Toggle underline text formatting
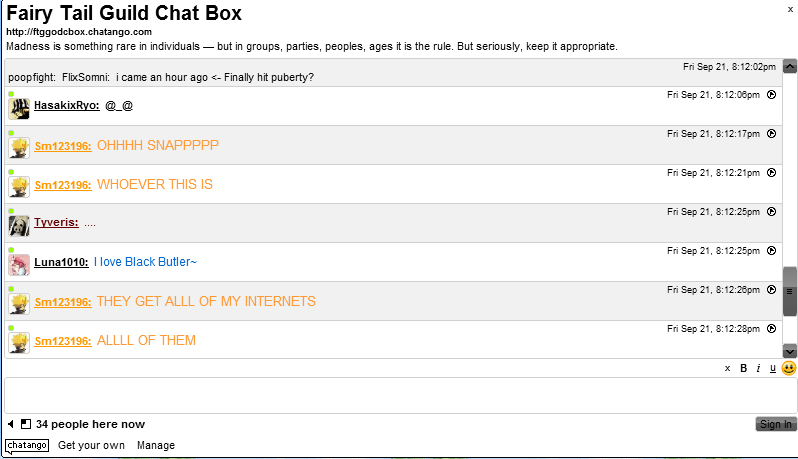Image resolution: width=798 pixels, height=459 pixels. coord(772,369)
